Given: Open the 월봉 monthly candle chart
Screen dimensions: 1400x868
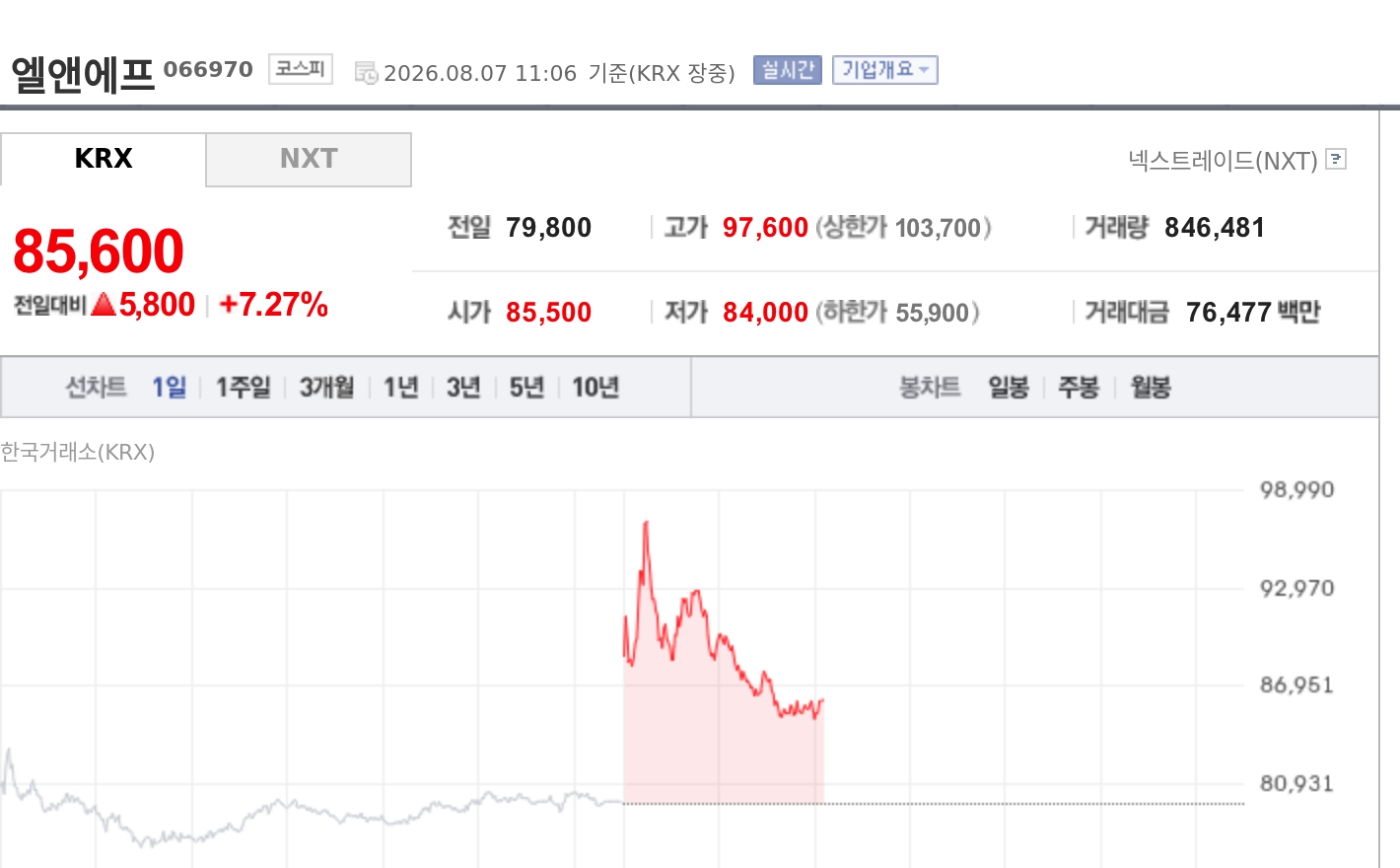Looking at the screenshot, I should tap(1151, 387).
